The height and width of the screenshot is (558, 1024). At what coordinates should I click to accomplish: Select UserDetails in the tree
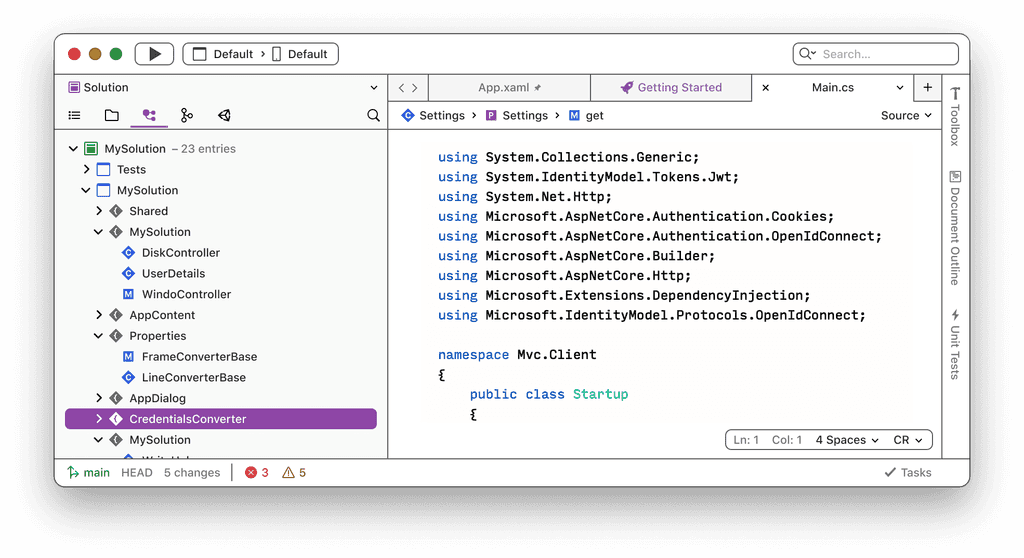174,274
